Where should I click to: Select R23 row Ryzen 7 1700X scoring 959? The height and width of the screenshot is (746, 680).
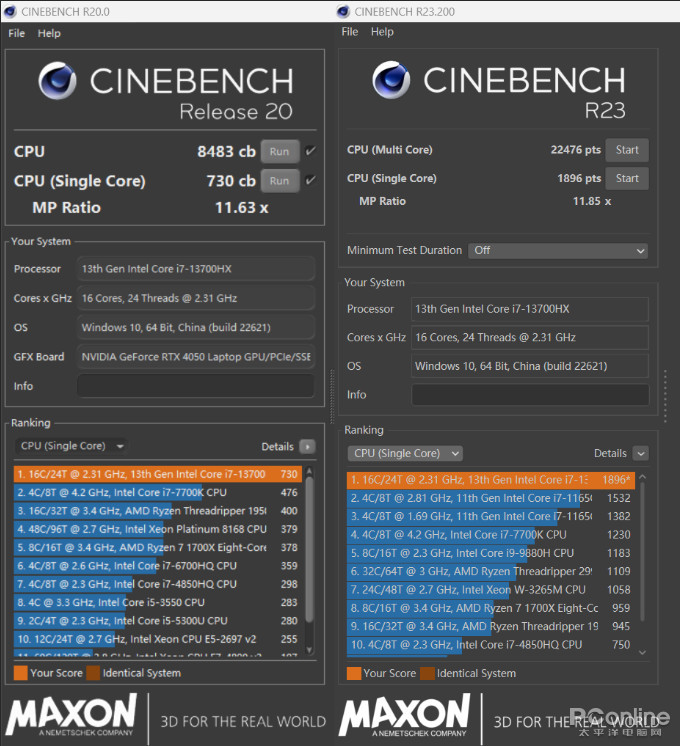[x=491, y=609]
